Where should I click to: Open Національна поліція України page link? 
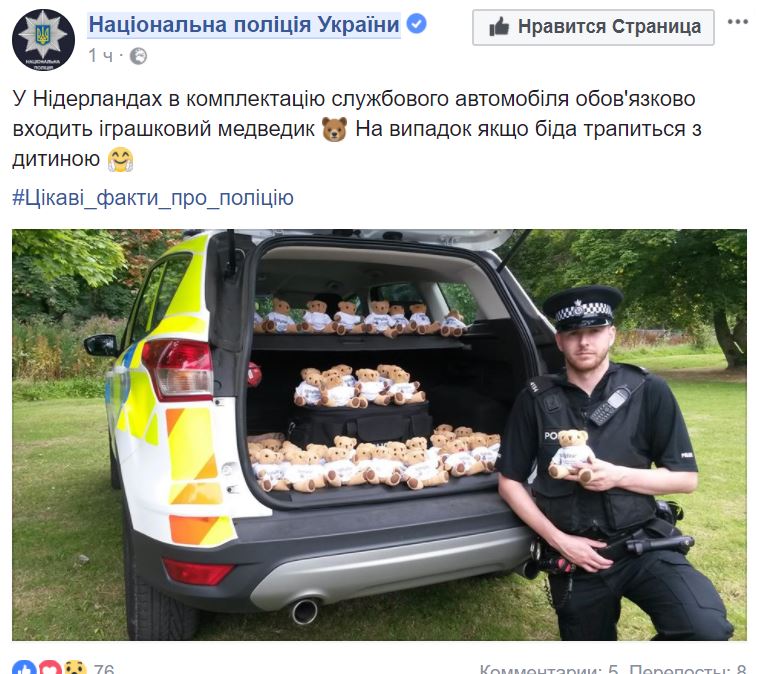coord(244,25)
